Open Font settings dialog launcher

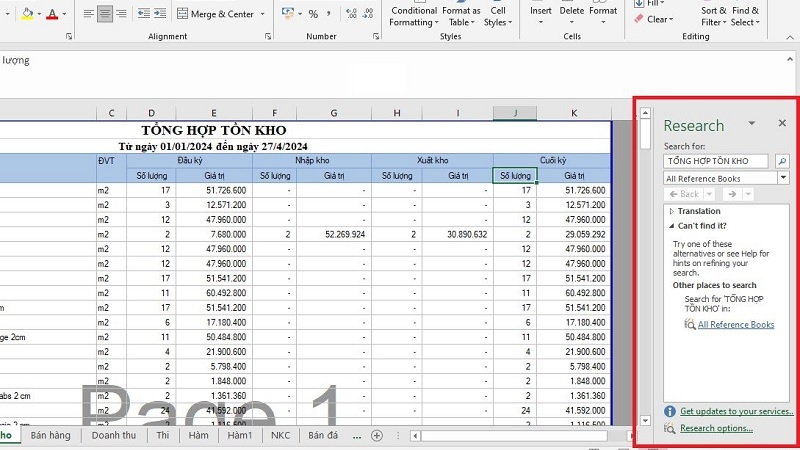pyautogui.click(x=69, y=36)
